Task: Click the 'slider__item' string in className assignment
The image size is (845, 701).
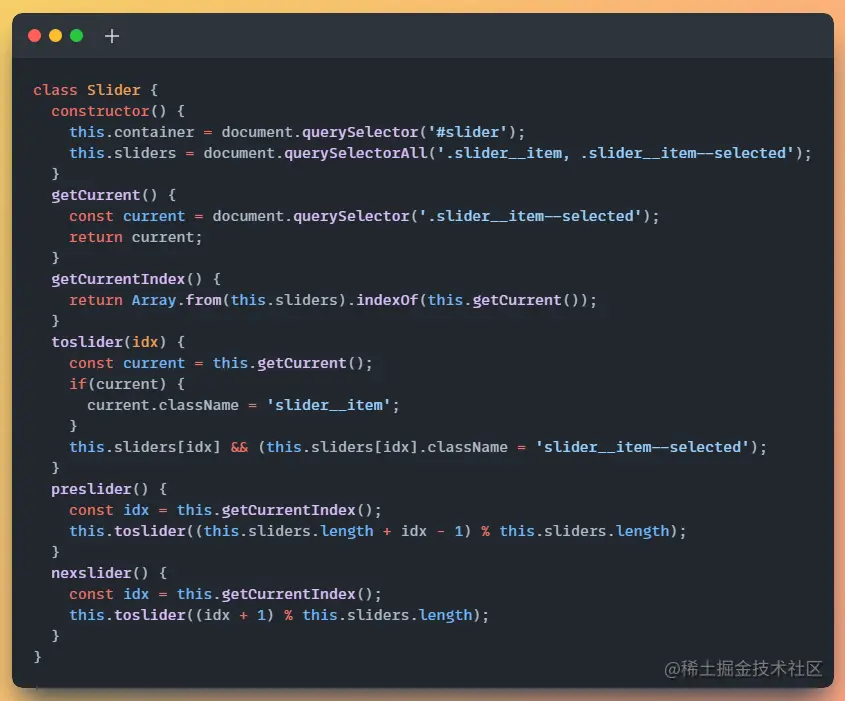Action: [328, 405]
